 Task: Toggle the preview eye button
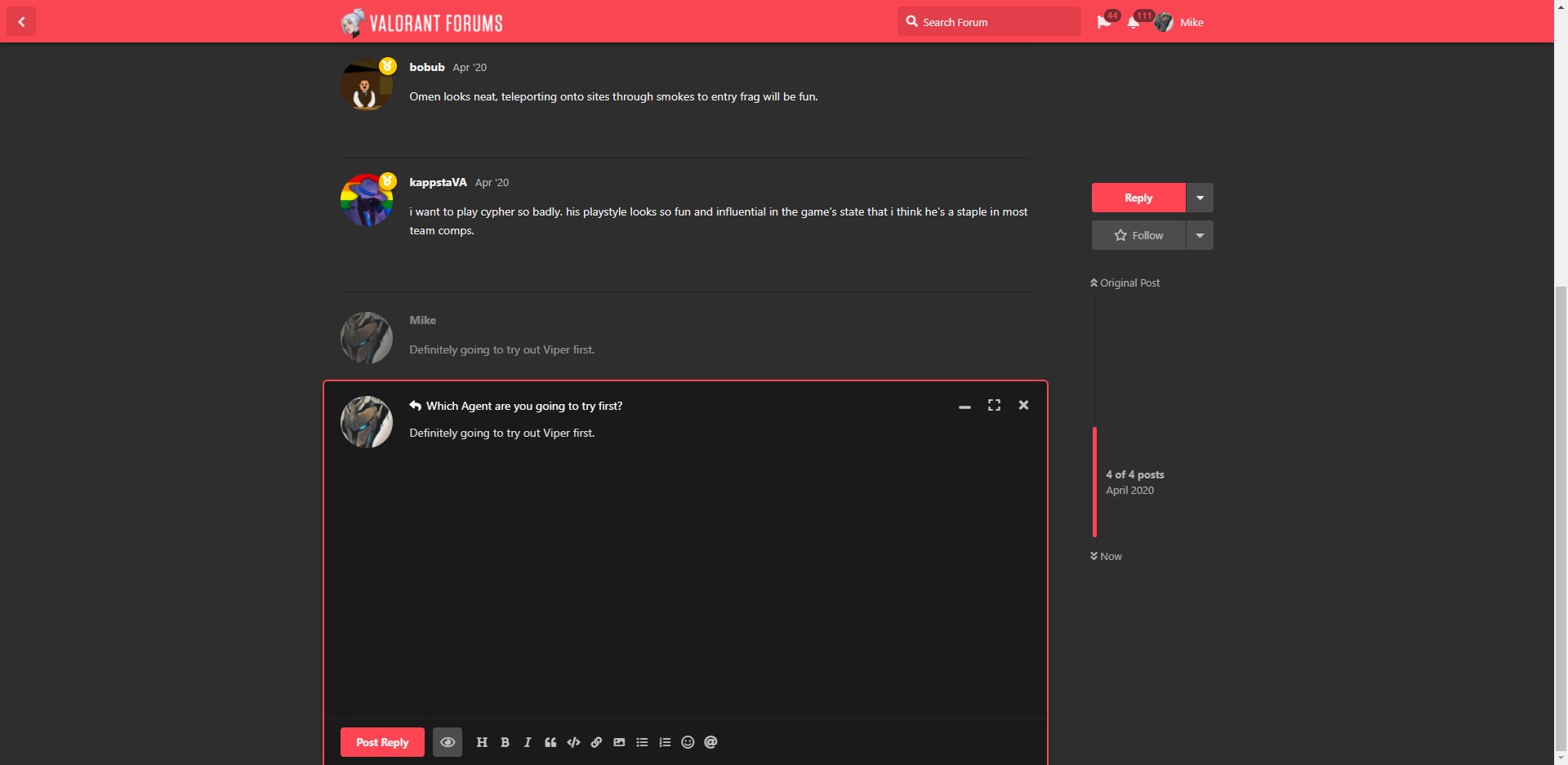(x=448, y=742)
